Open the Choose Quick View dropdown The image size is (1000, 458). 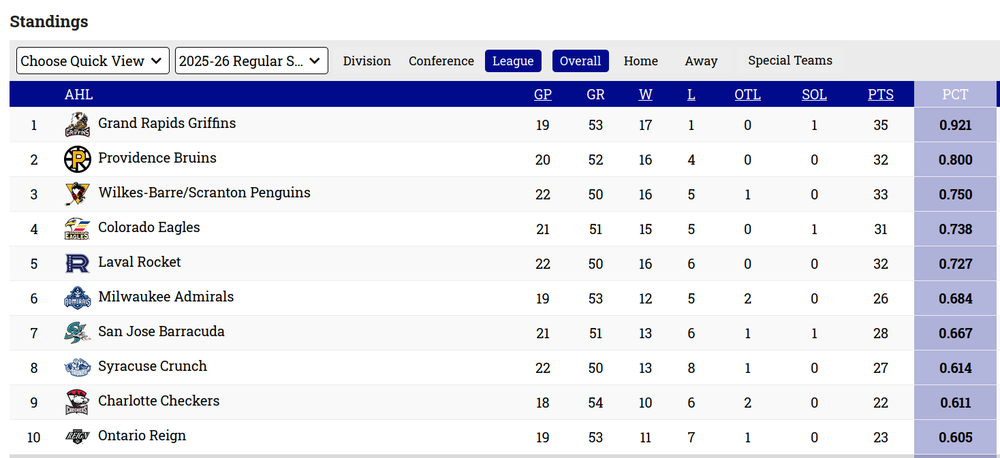click(x=93, y=61)
